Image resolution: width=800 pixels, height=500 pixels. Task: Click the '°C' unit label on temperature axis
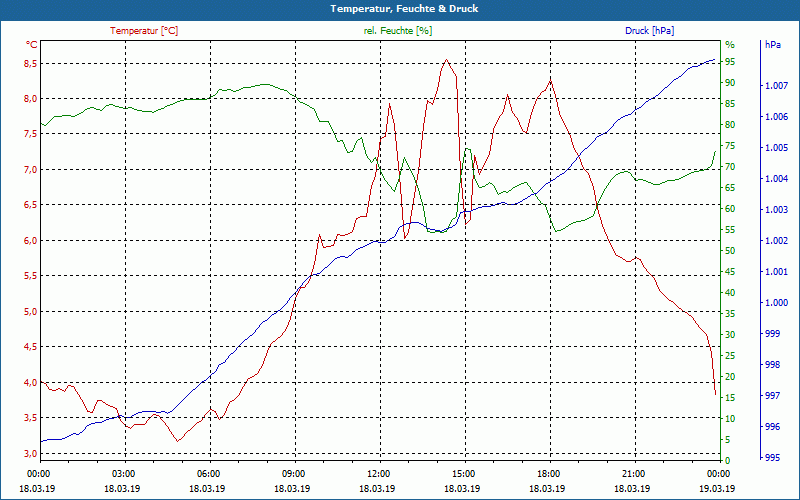pyautogui.click(x=31, y=44)
